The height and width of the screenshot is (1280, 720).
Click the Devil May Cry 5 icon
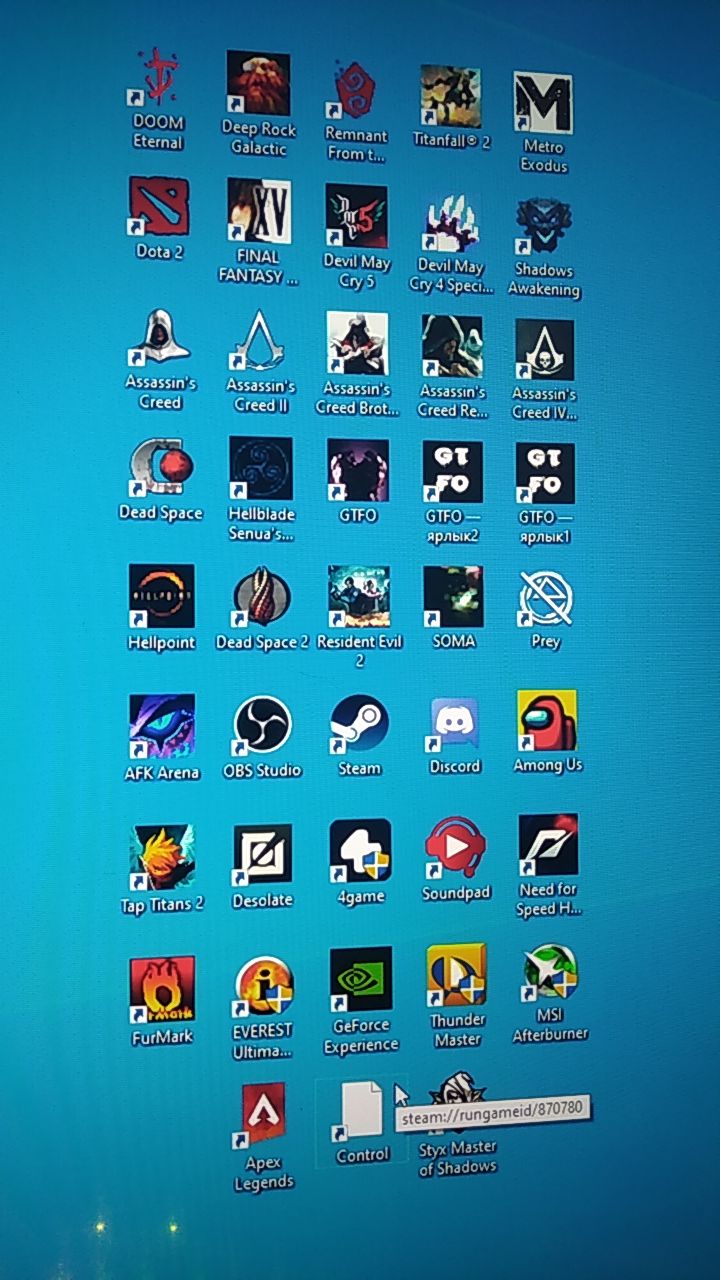(356, 216)
